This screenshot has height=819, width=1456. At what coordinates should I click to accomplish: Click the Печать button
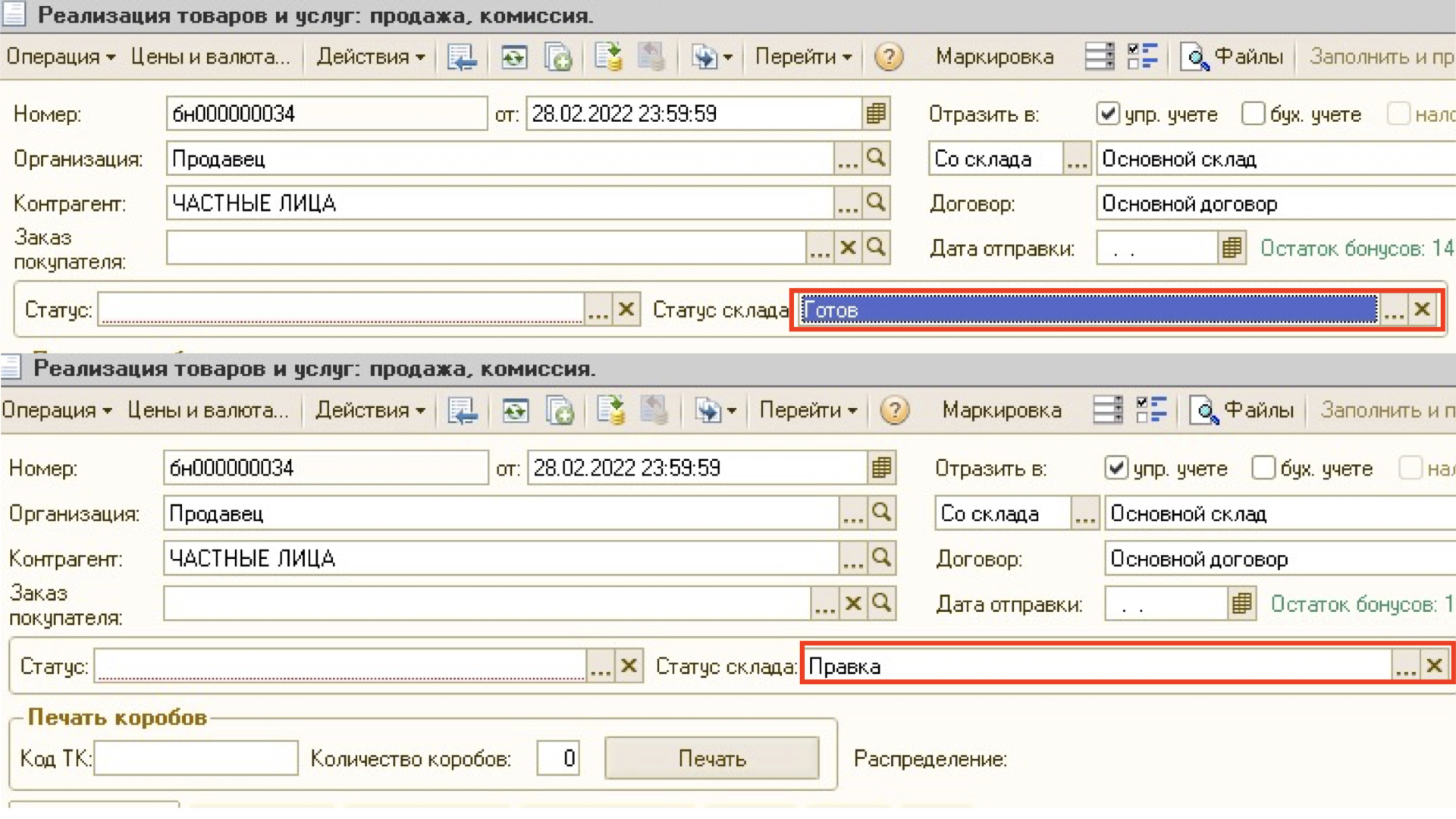711,758
